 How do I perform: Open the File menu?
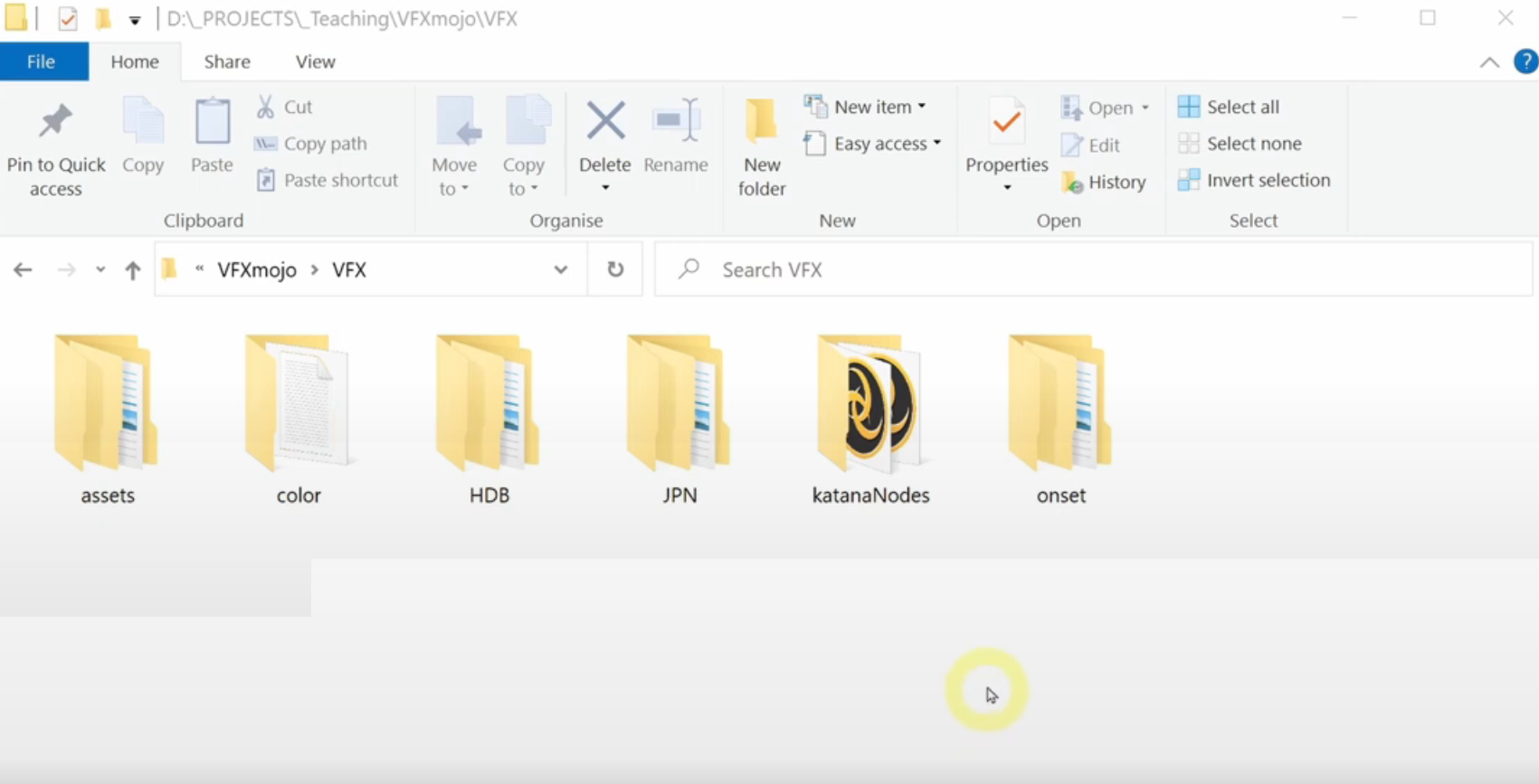pyautogui.click(x=42, y=61)
